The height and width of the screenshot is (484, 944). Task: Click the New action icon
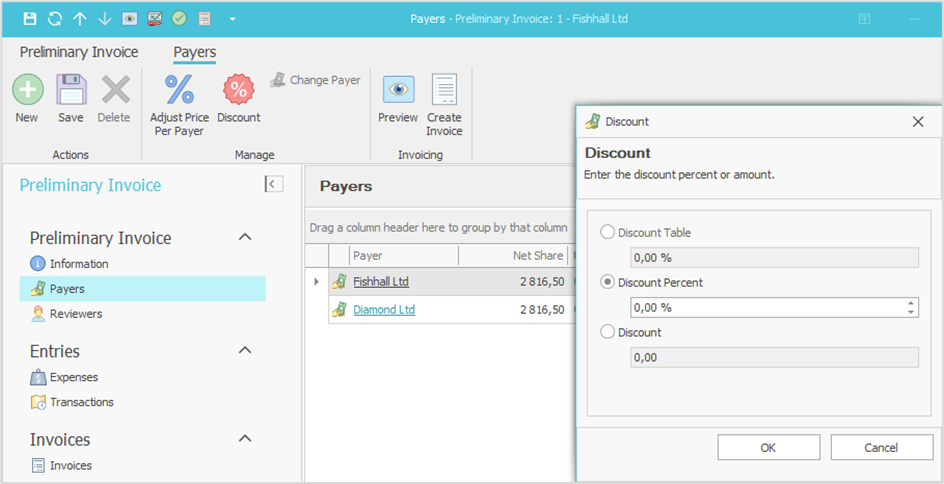click(x=27, y=91)
